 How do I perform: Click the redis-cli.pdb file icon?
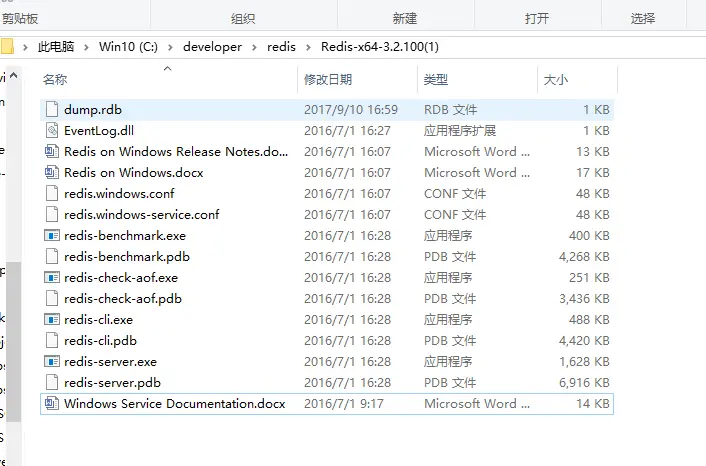tap(52, 340)
